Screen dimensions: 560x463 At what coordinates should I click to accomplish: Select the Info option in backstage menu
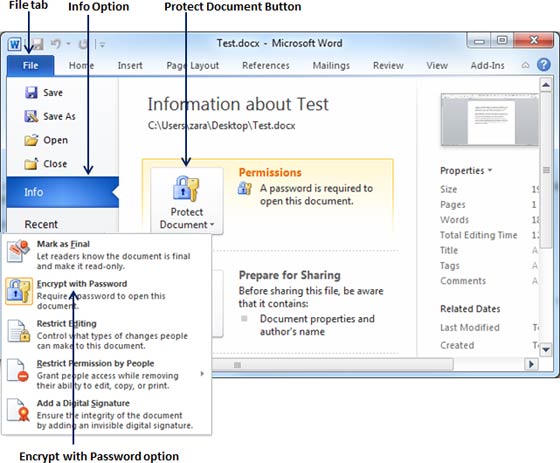[x=62, y=192]
